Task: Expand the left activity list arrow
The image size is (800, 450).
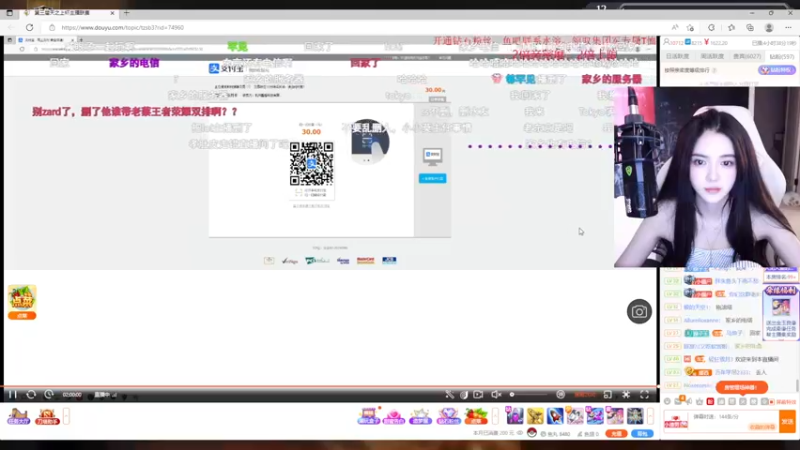Action: 66,416
